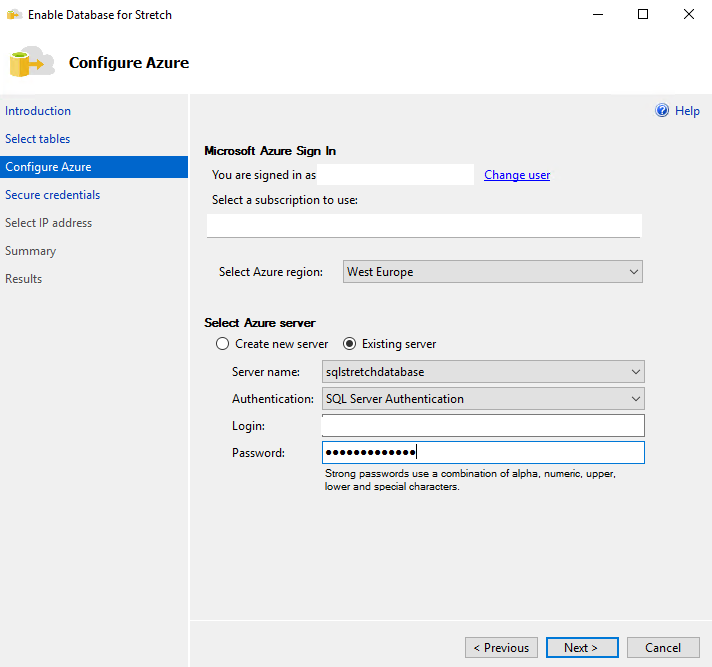Click the Change user link
Image resolution: width=712 pixels, height=667 pixels.
(x=517, y=175)
